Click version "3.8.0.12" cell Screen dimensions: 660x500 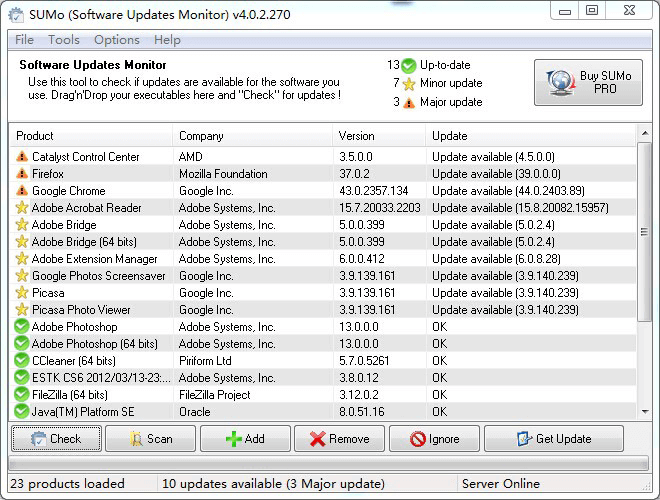(x=359, y=378)
